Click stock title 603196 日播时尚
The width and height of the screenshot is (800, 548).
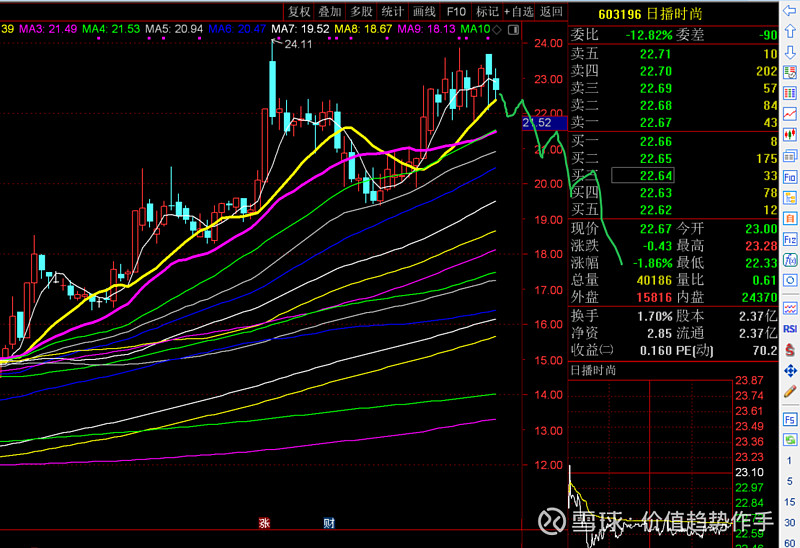click(x=650, y=14)
